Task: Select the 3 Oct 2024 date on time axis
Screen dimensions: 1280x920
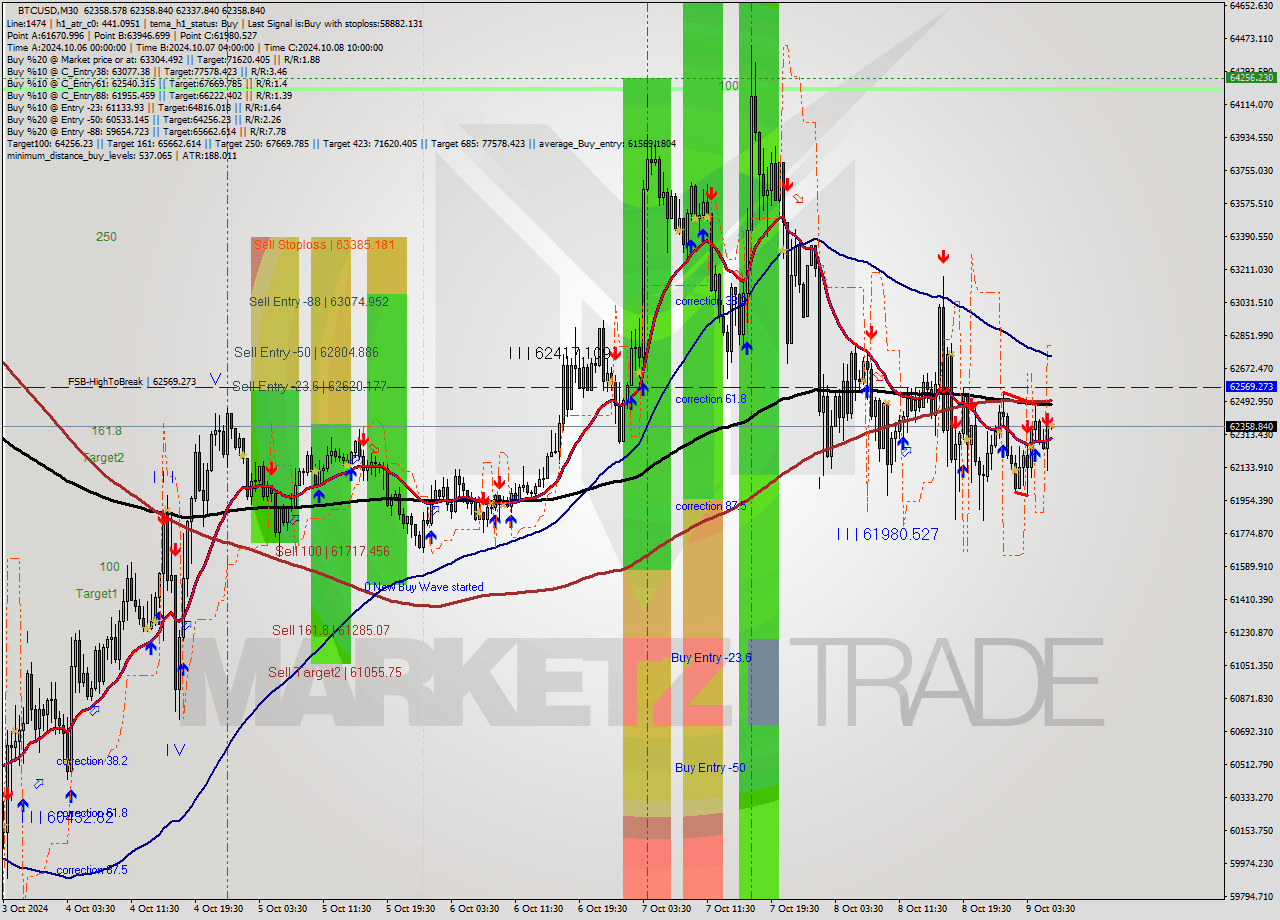Action: point(26,909)
